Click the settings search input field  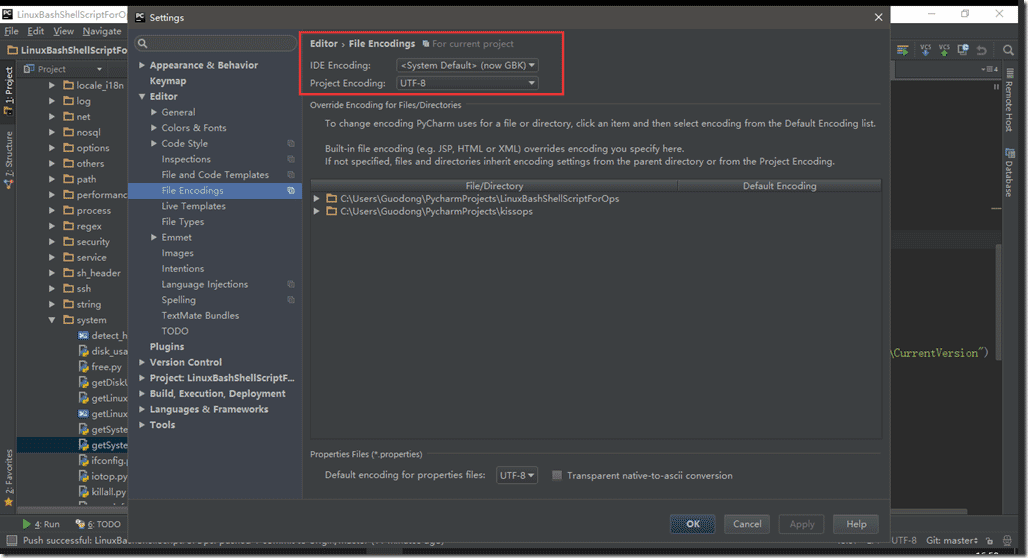(216, 43)
